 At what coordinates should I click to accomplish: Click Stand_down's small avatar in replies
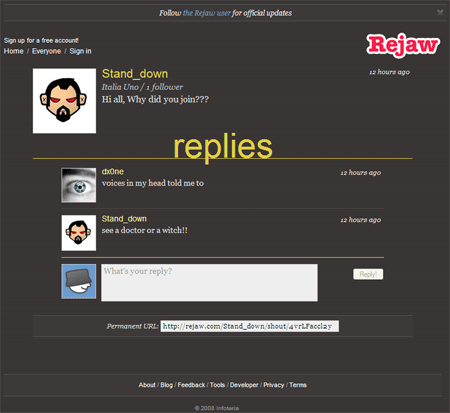coord(79,233)
